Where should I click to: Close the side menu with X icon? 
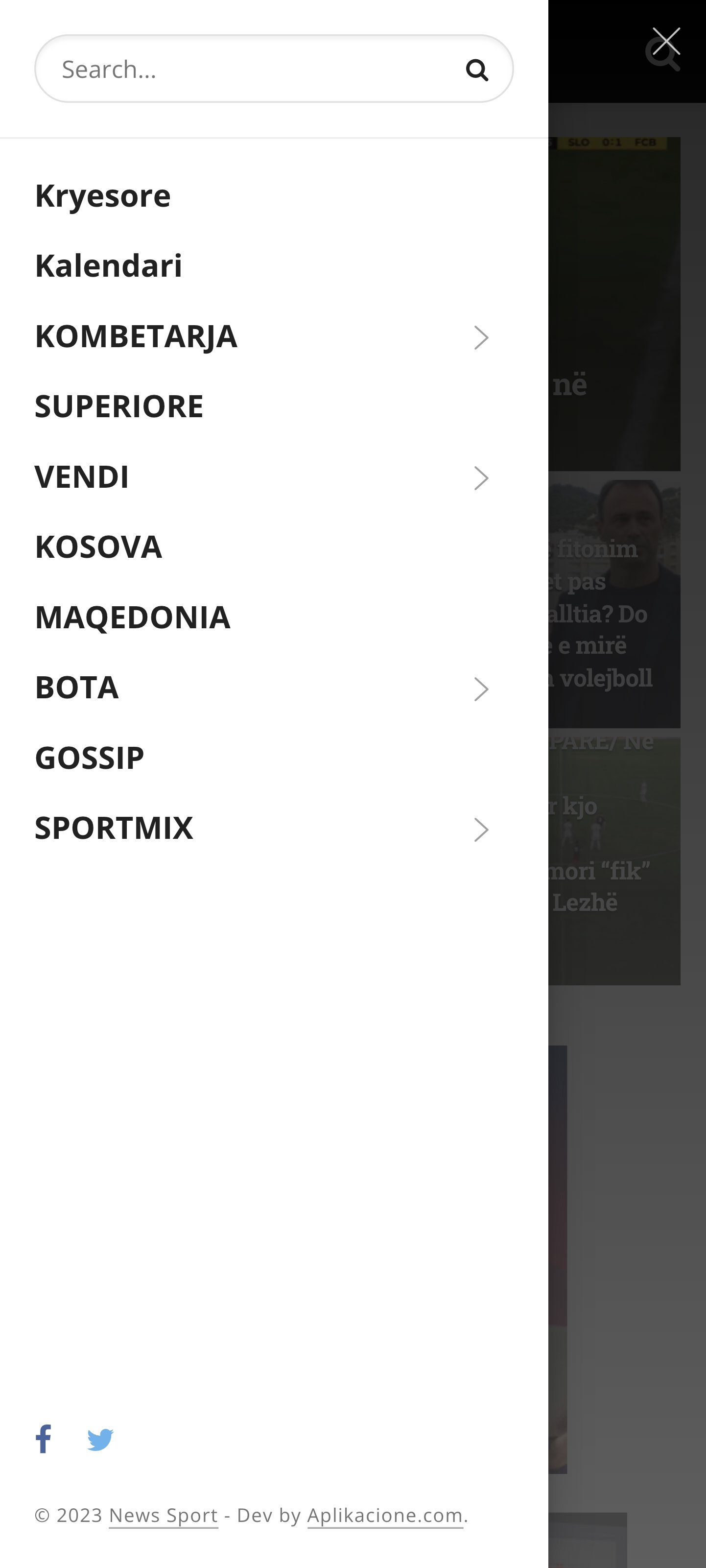point(666,42)
